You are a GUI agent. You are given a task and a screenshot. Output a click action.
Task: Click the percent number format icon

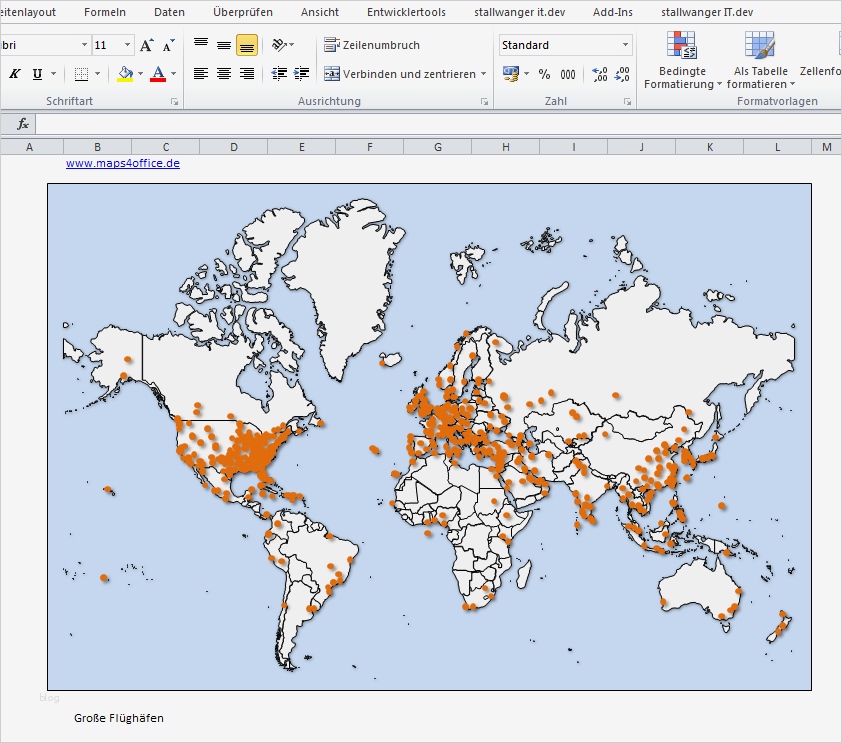(x=544, y=74)
